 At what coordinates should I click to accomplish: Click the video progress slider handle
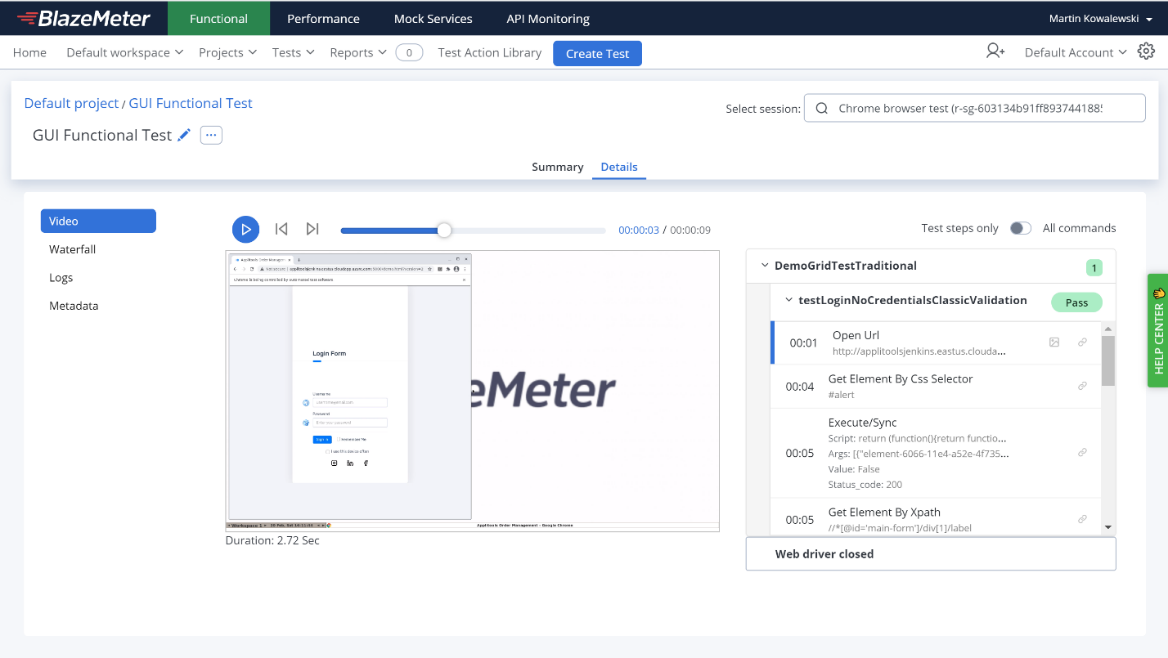click(x=444, y=230)
